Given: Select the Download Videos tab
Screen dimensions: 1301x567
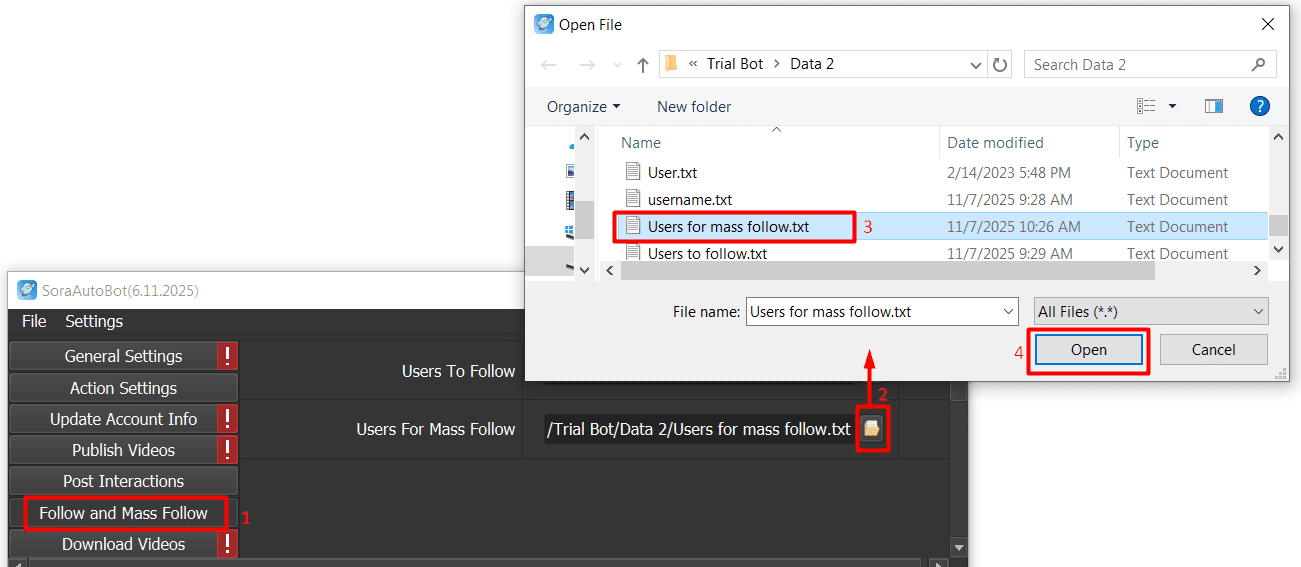Looking at the screenshot, I should pos(113,544).
